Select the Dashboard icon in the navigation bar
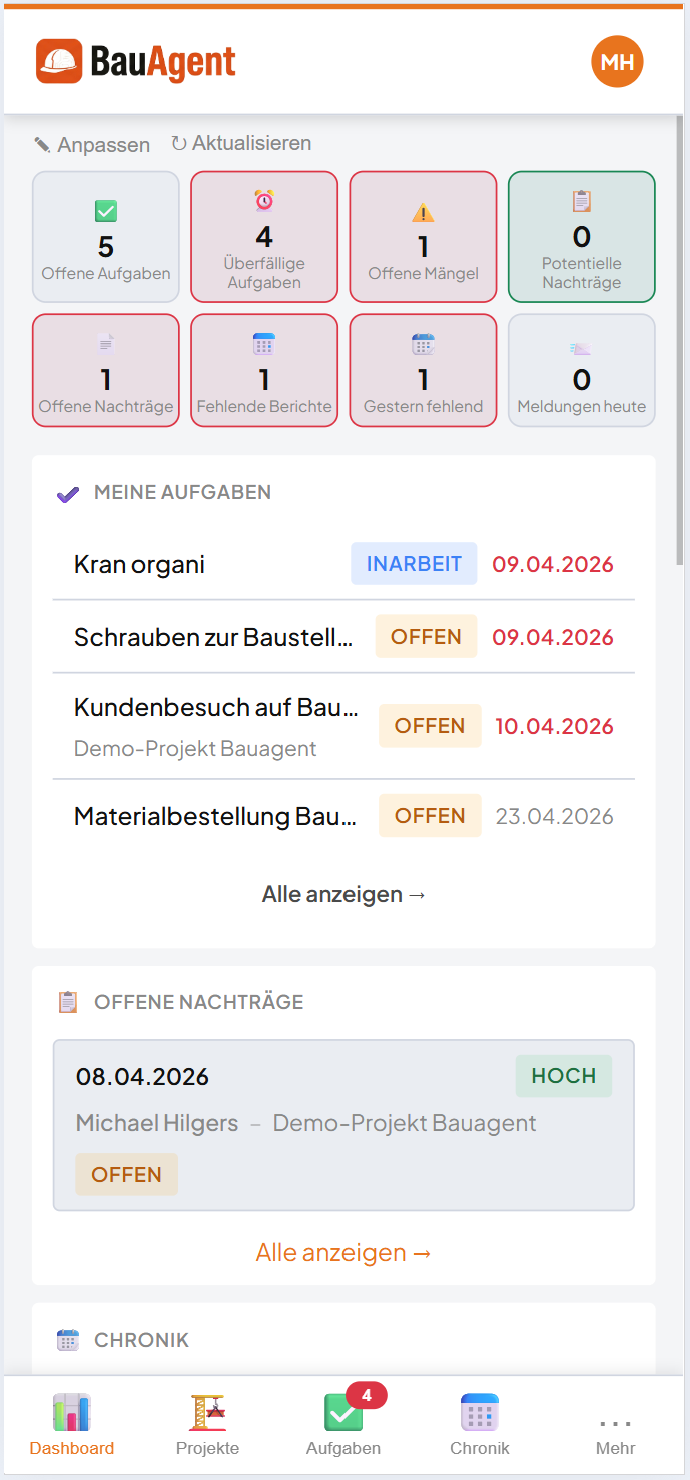690x1480 pixels. [71, 1413]
